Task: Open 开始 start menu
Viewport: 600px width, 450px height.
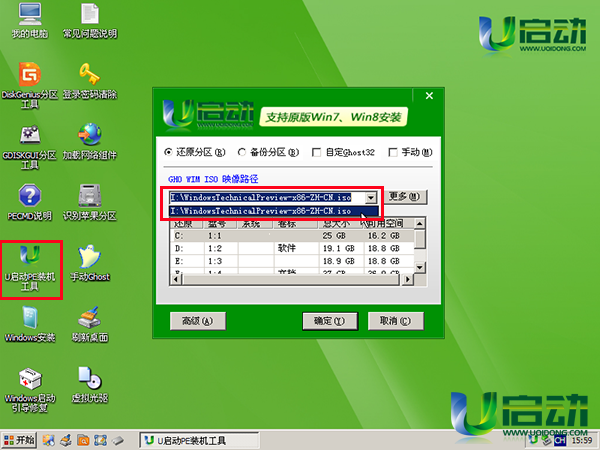Action: (19, 440)
